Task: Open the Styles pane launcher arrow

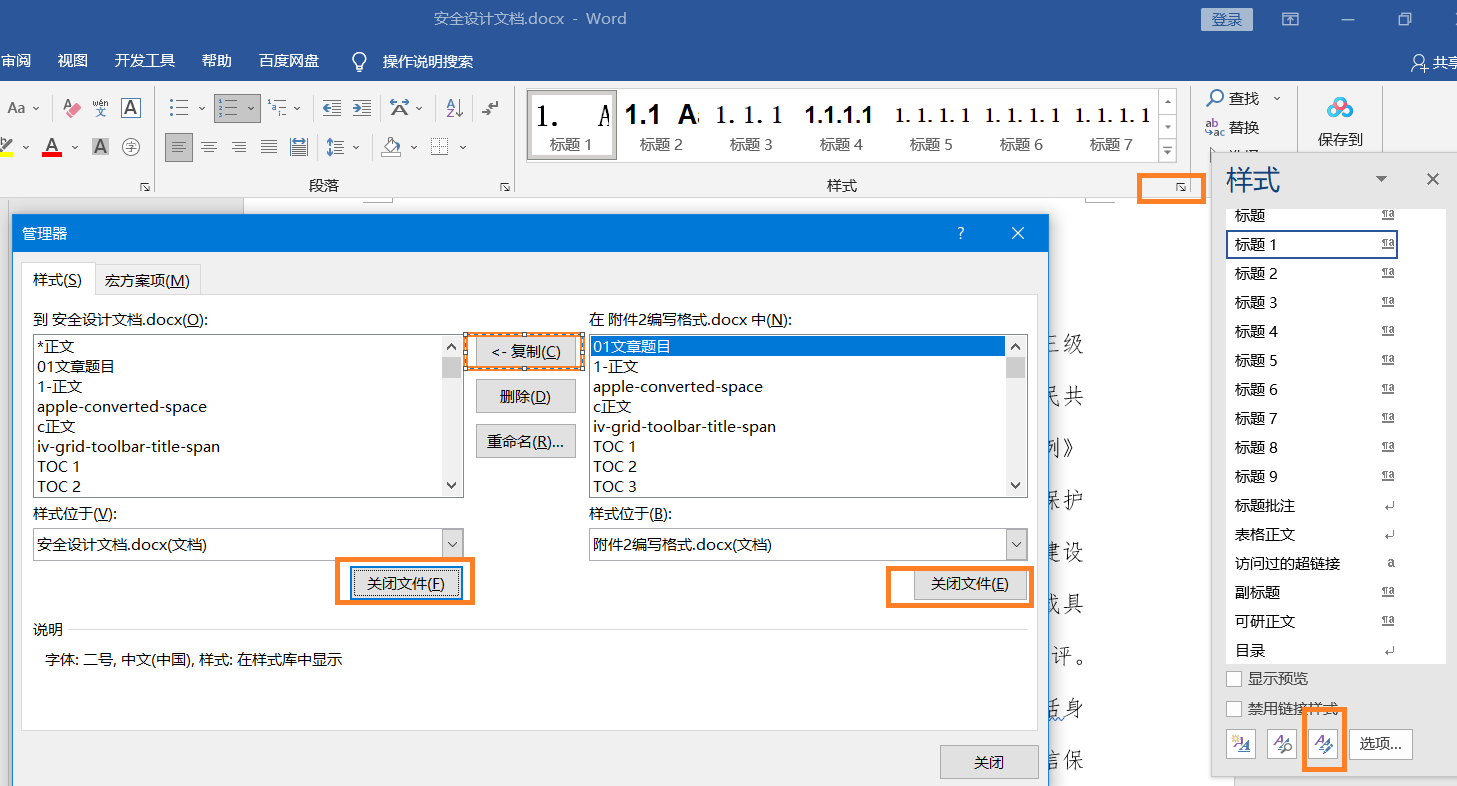Action: click(x=1181, y=187)
